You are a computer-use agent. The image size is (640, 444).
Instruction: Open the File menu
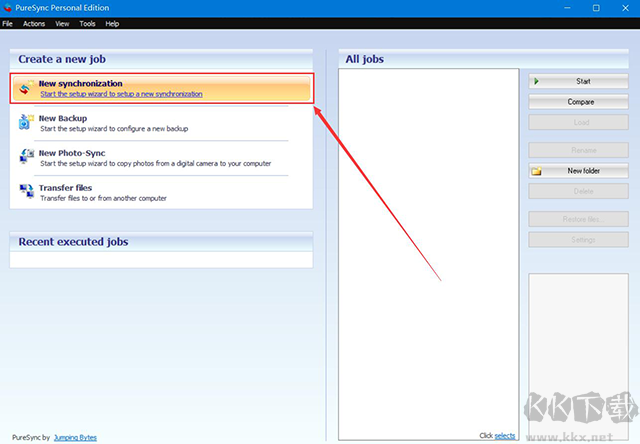pyautogui.click(x=7, y=24)
